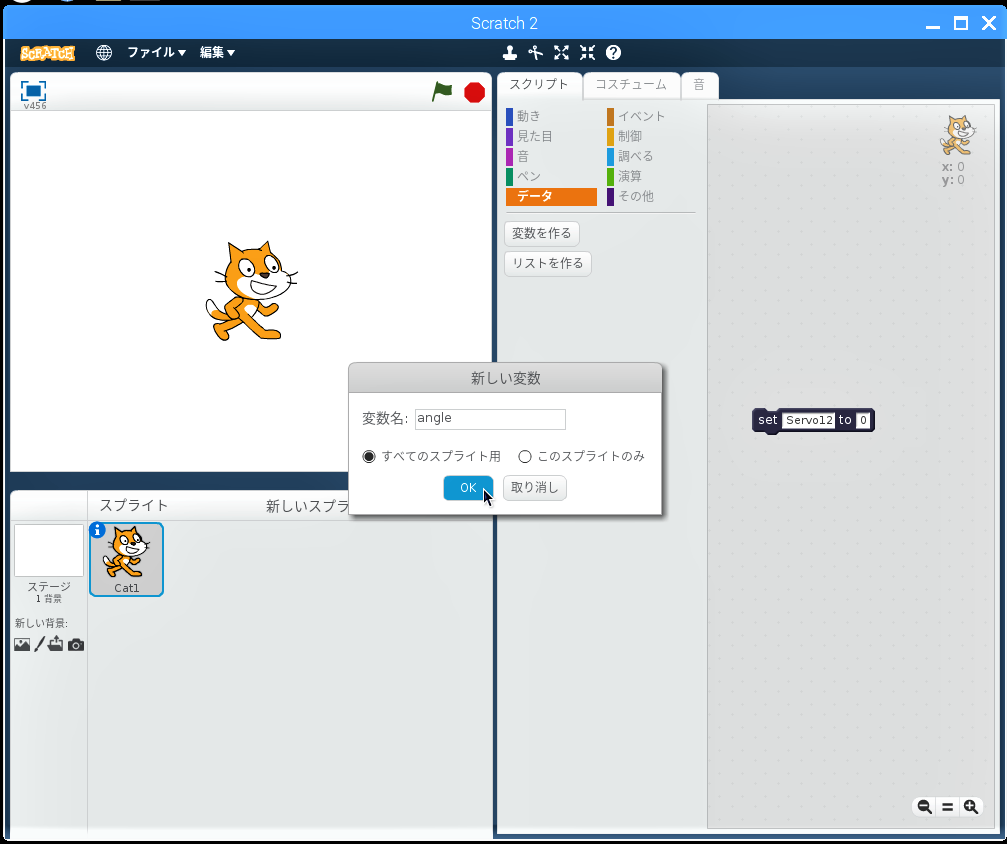This screenshot has width=1007, height=844.
Task: Select the 制御 block category
Action: (651, 136)
